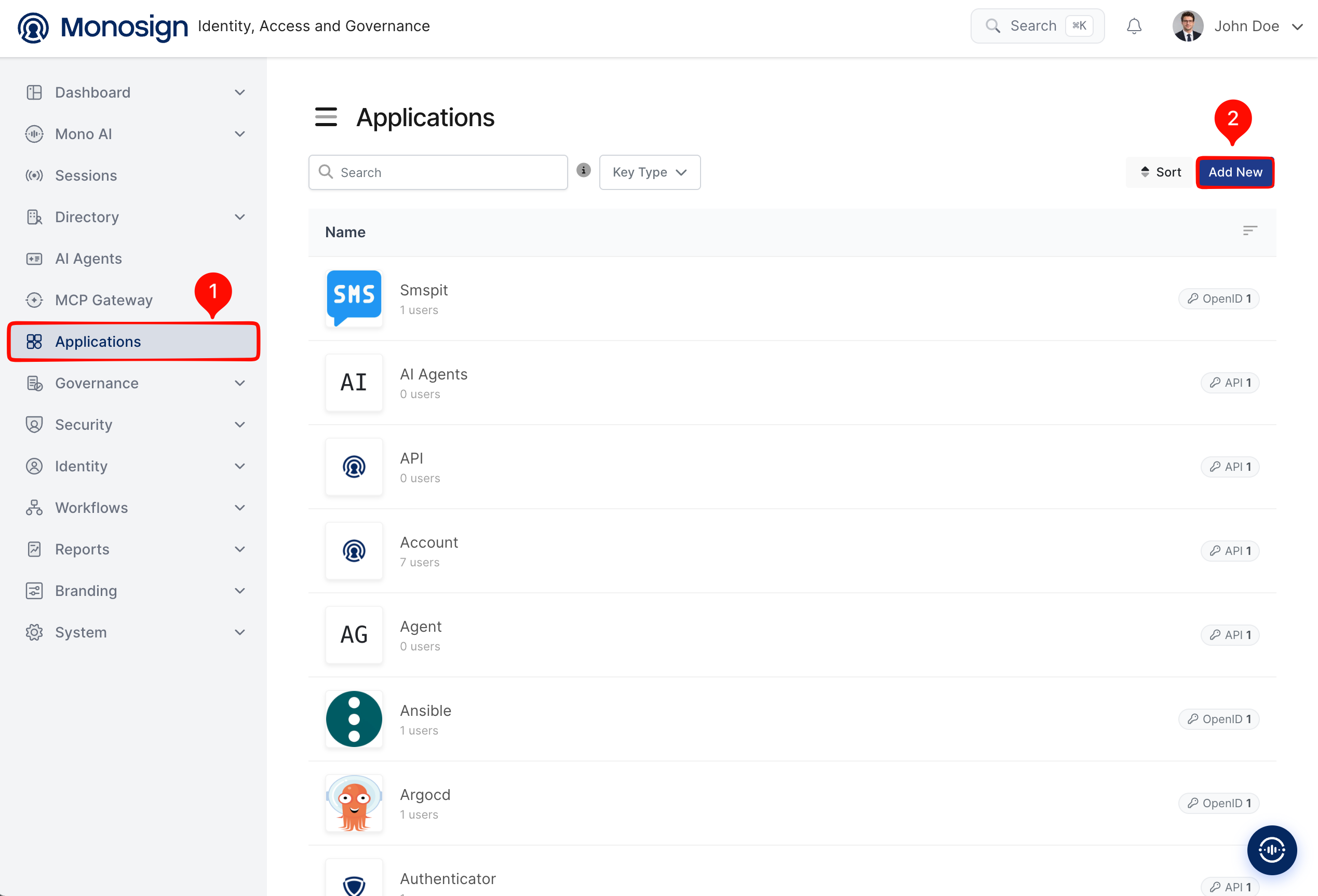Click the Monosign logo
Screen dimensions: 1318x896
click(x=103, y=26)
